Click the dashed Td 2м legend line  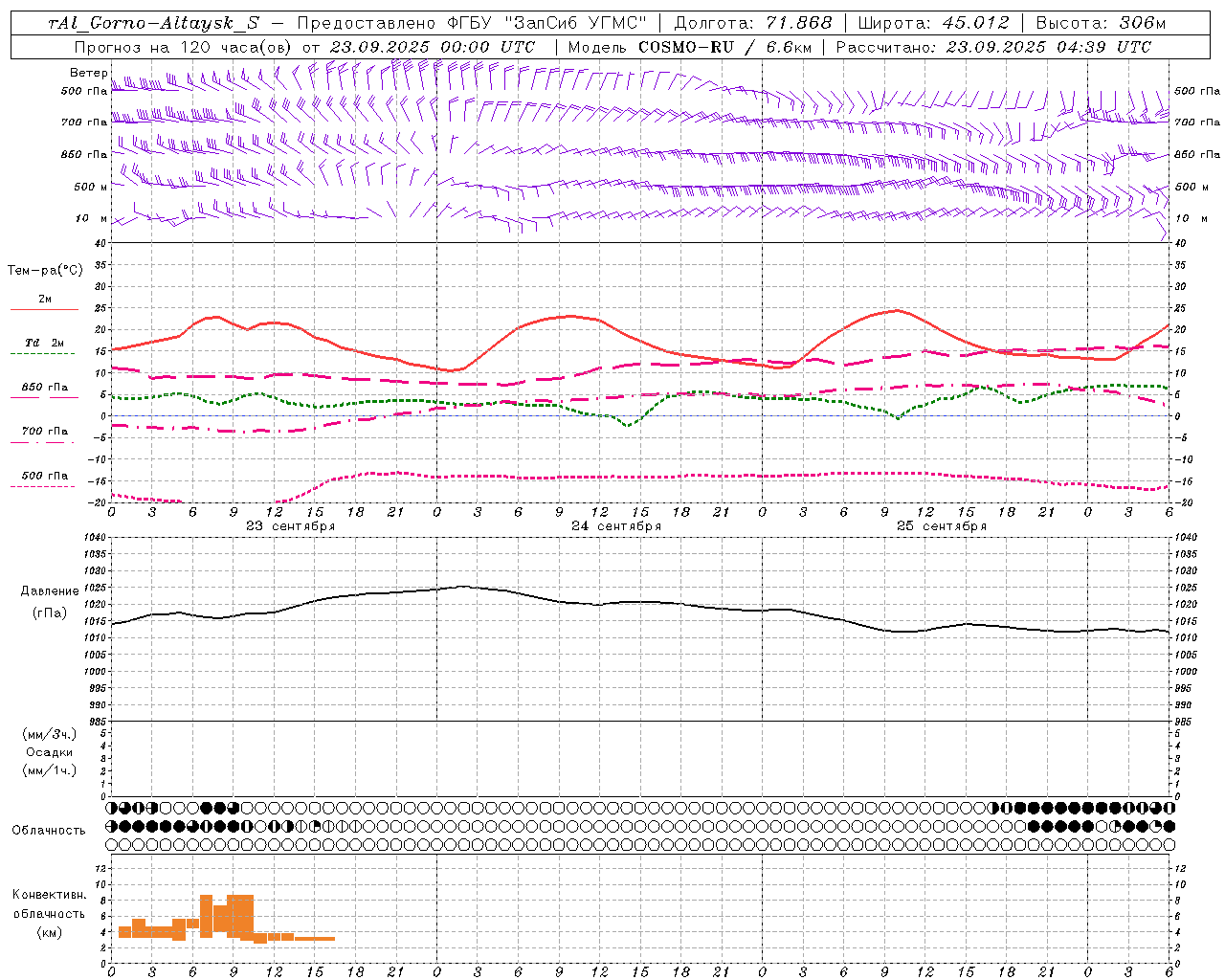point(43,353)
